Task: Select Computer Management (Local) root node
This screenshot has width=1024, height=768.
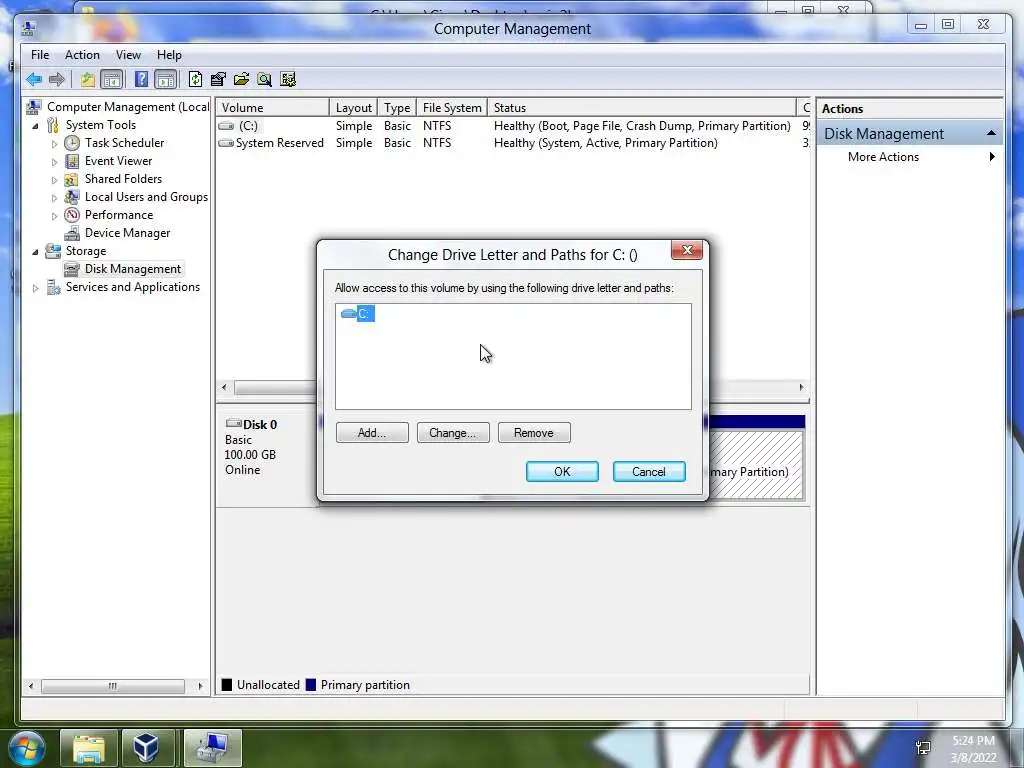Action: coord(128,106)
